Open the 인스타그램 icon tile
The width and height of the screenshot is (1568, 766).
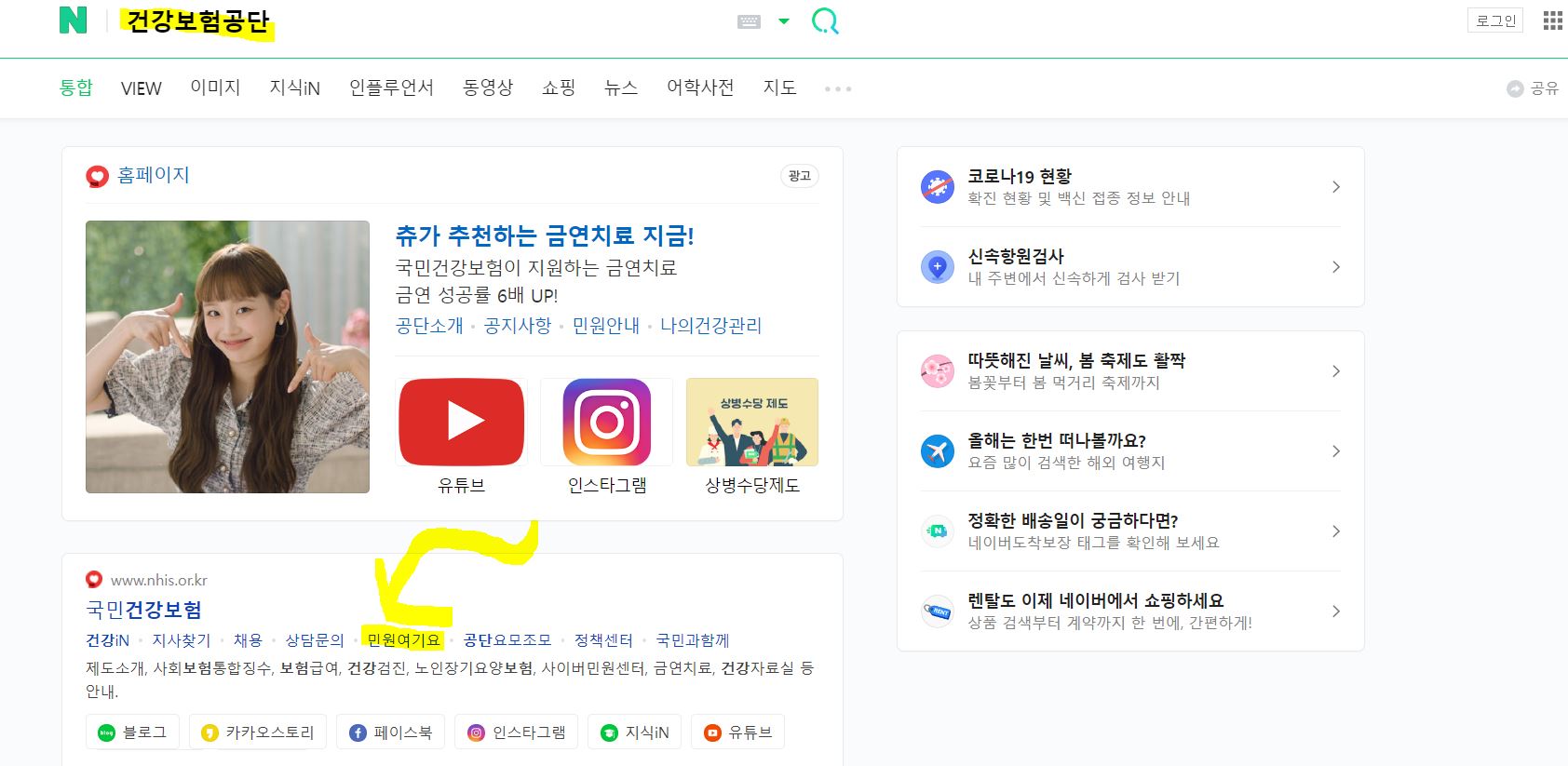(x=607, y=422)
